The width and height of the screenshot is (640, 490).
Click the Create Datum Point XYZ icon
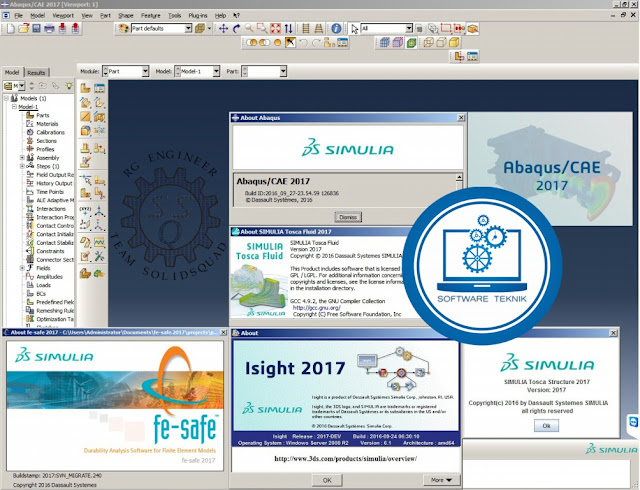pos(85,211)
